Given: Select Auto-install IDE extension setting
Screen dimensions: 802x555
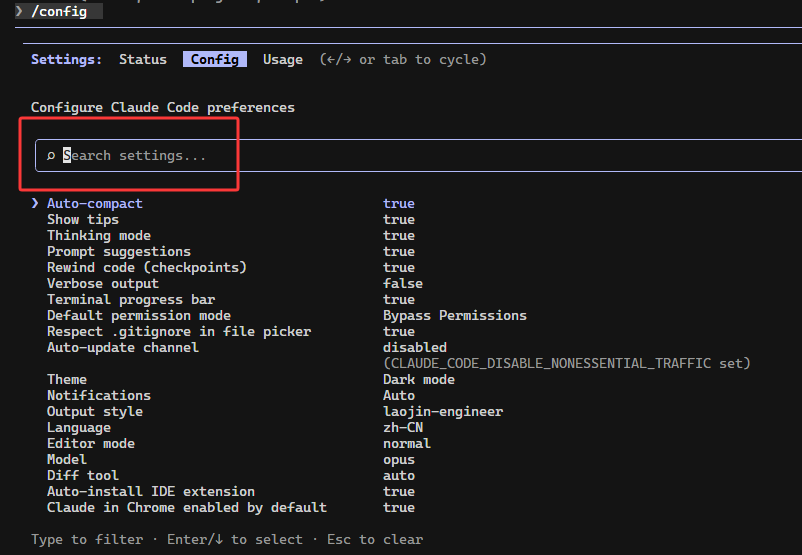Looking at the screenshot, I should 151,491.
